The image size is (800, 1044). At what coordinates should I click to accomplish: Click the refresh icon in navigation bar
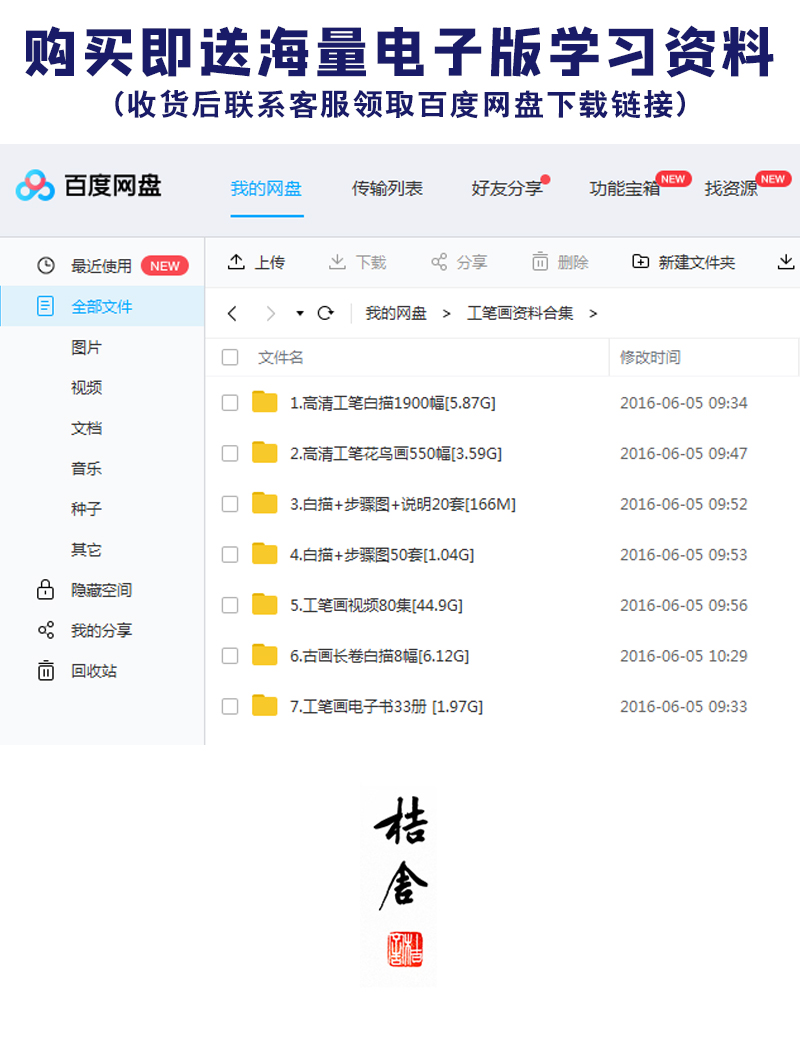325,314
